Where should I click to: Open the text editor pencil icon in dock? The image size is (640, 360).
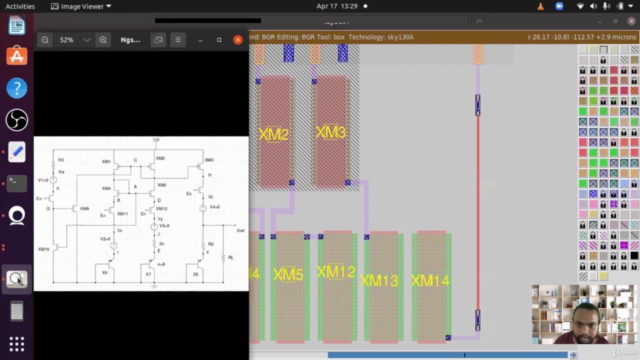click(x=17, y=152)
